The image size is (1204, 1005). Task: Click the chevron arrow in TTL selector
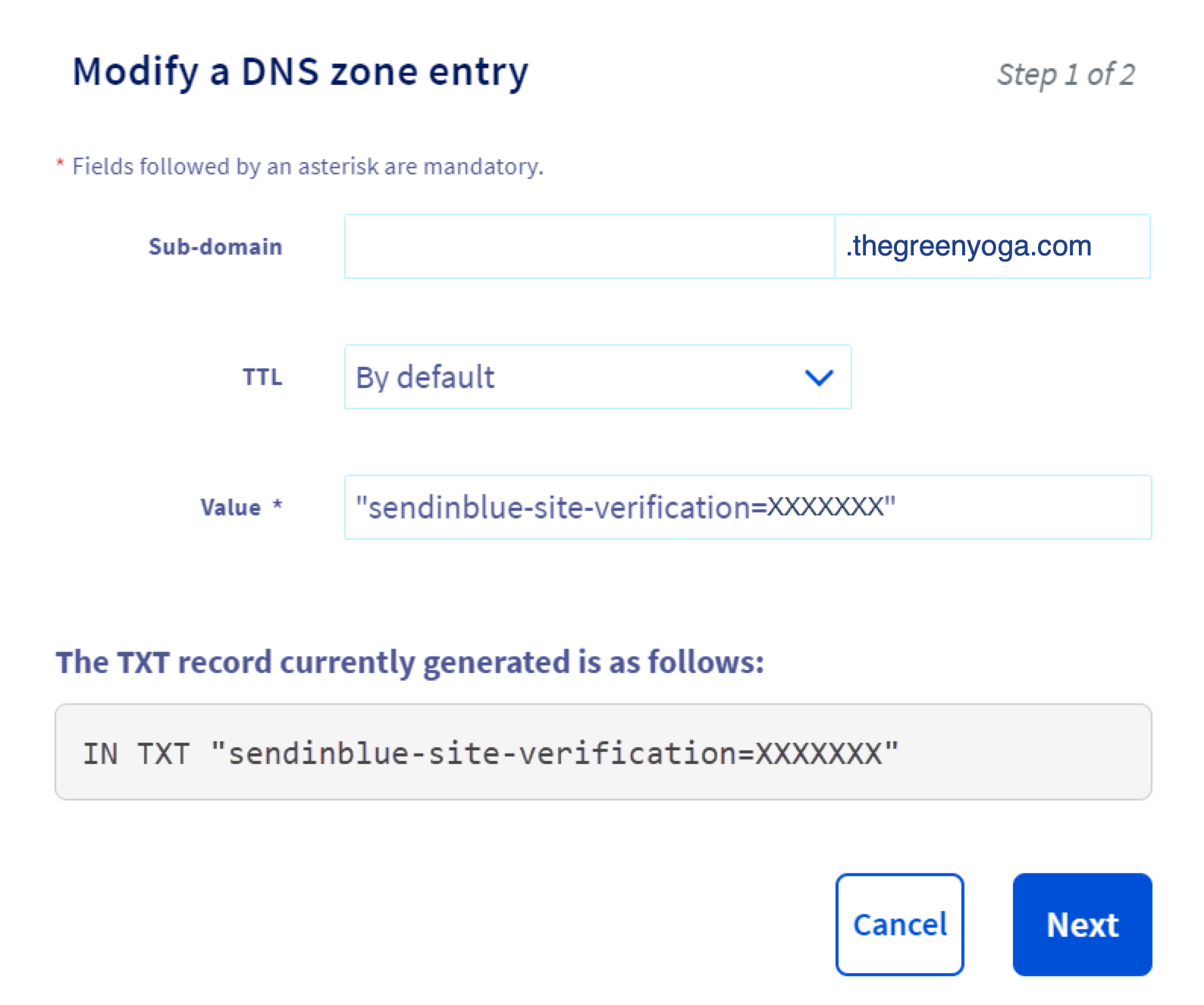819,377
